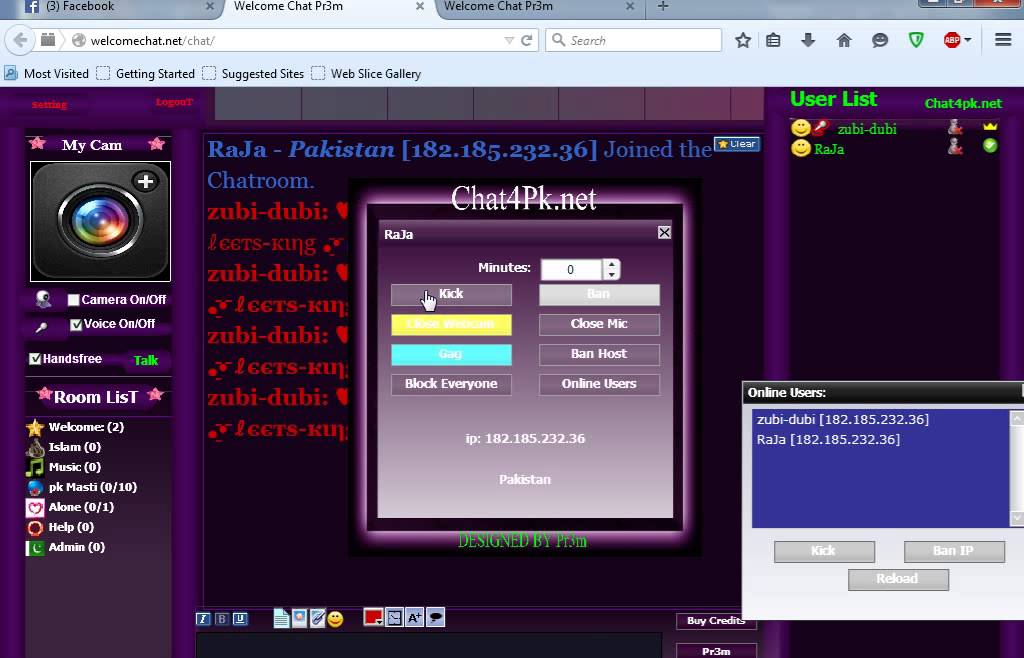Click the Setting link
This screenshot has height=658, width=1024.
point(49,104)
